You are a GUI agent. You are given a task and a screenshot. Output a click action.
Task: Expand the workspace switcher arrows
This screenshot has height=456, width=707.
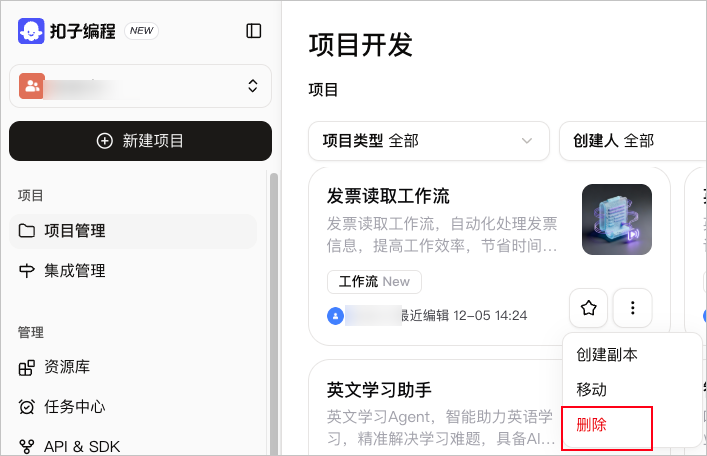click(253, 86)
